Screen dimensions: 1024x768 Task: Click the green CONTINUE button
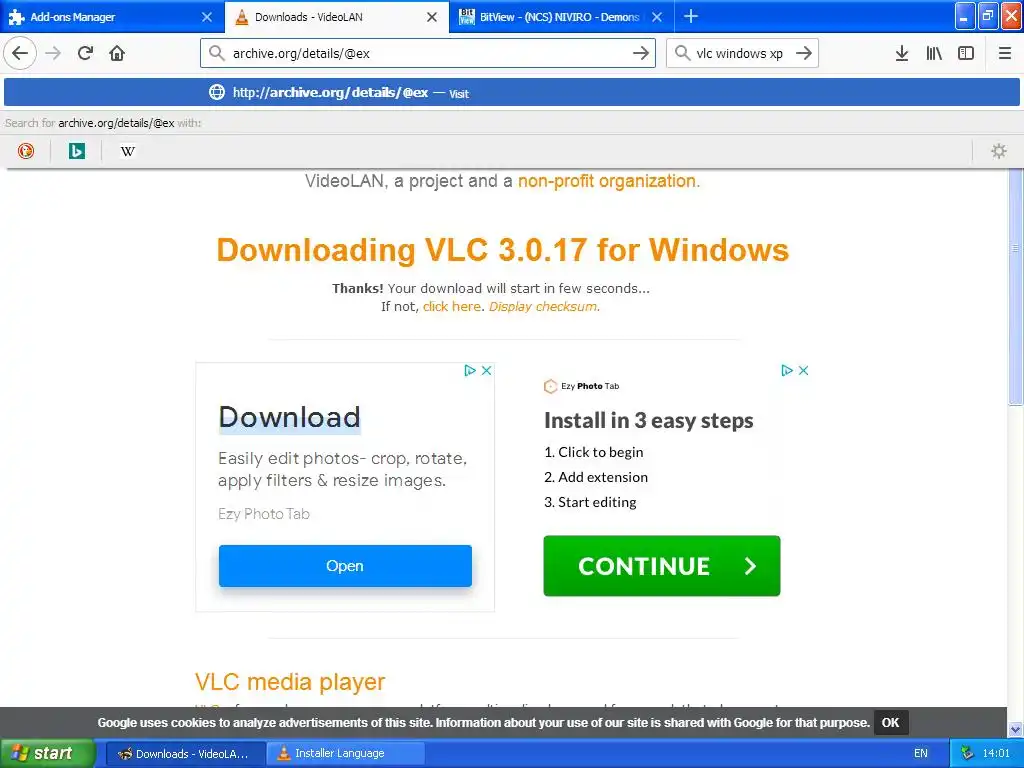point(662,566)
